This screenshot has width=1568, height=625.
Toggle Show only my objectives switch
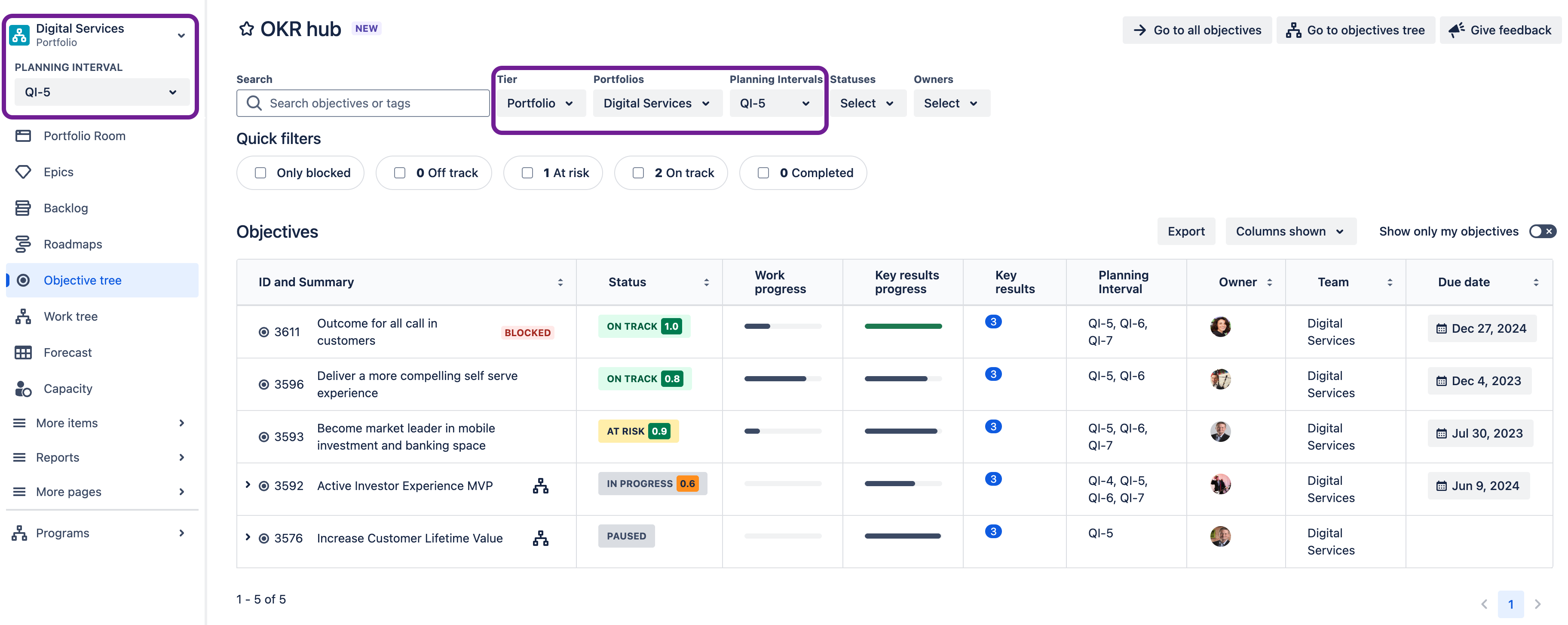(1543, 231)
